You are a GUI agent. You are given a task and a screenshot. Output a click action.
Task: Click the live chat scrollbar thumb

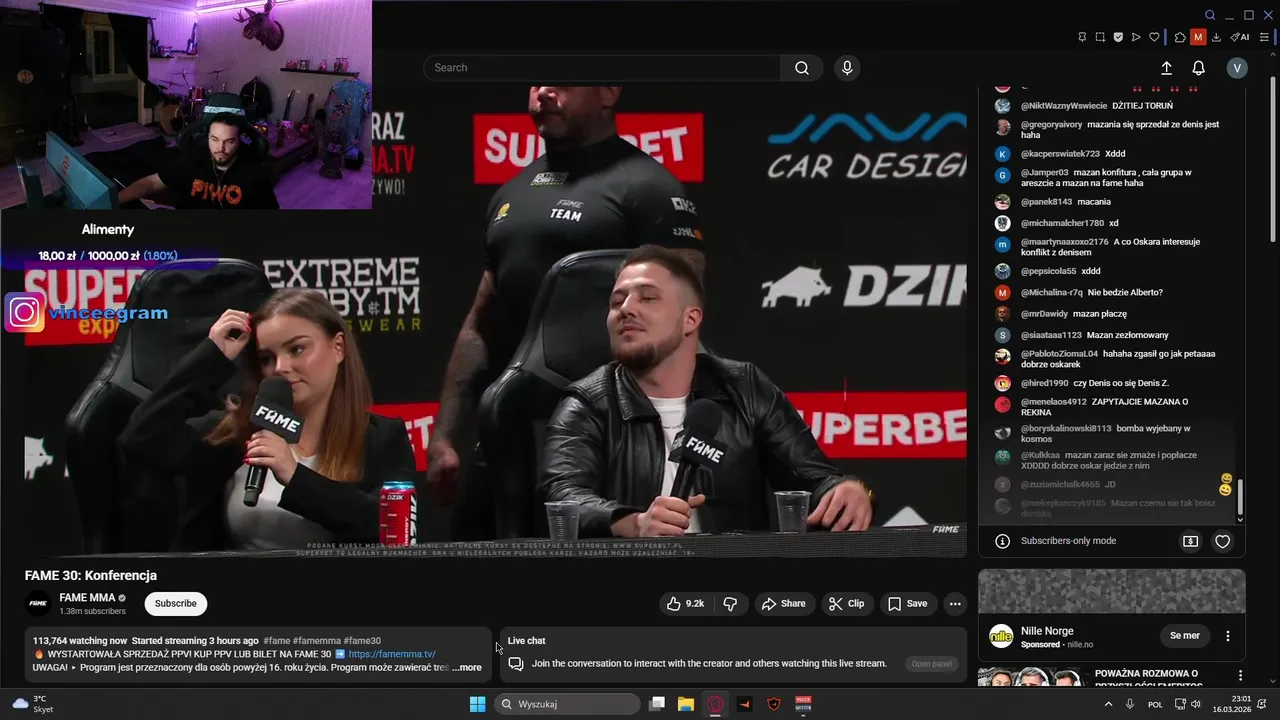[1240, 496]
